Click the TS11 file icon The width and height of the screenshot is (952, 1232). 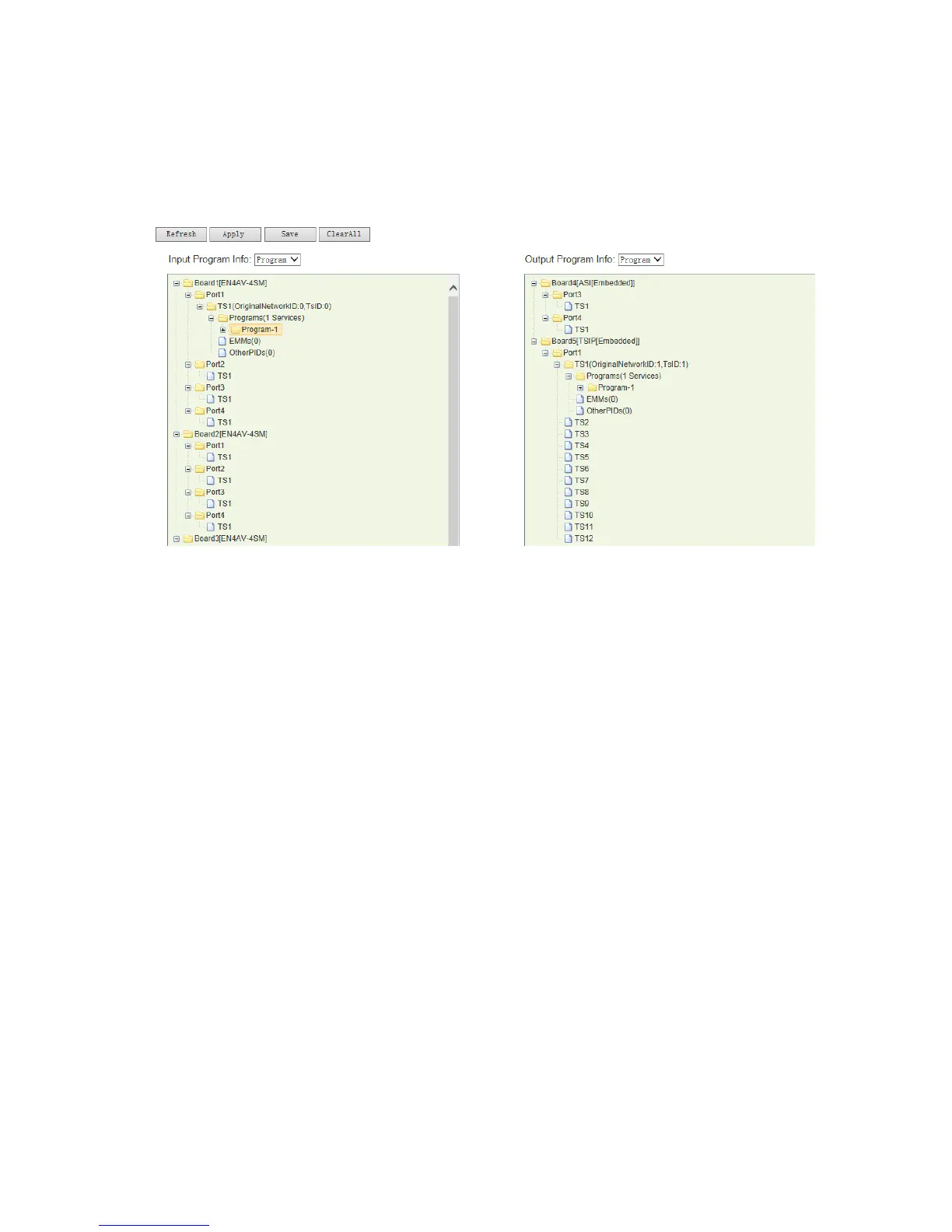(569, 527)
